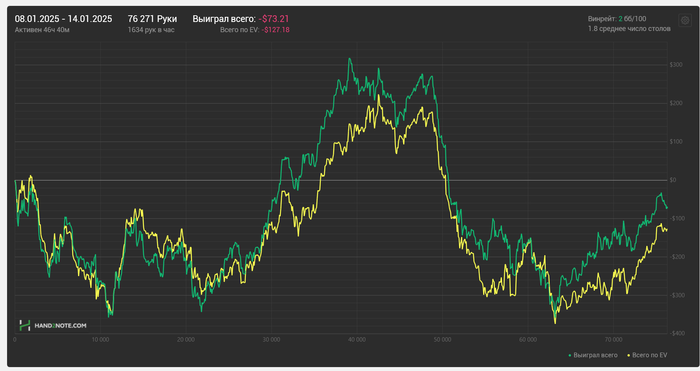Open the graph settings gear icon

pos(685,21)
